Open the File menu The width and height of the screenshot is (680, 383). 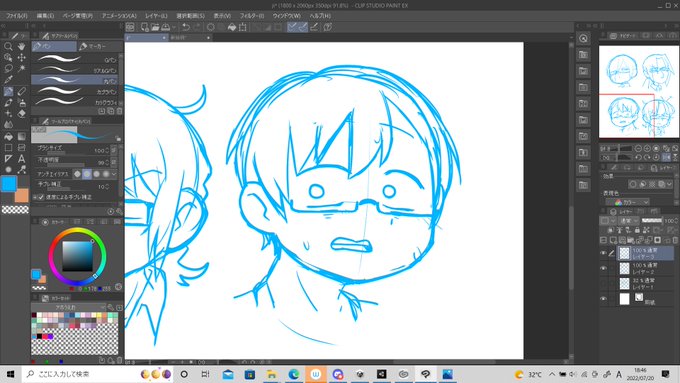click(x=16, y=16)
